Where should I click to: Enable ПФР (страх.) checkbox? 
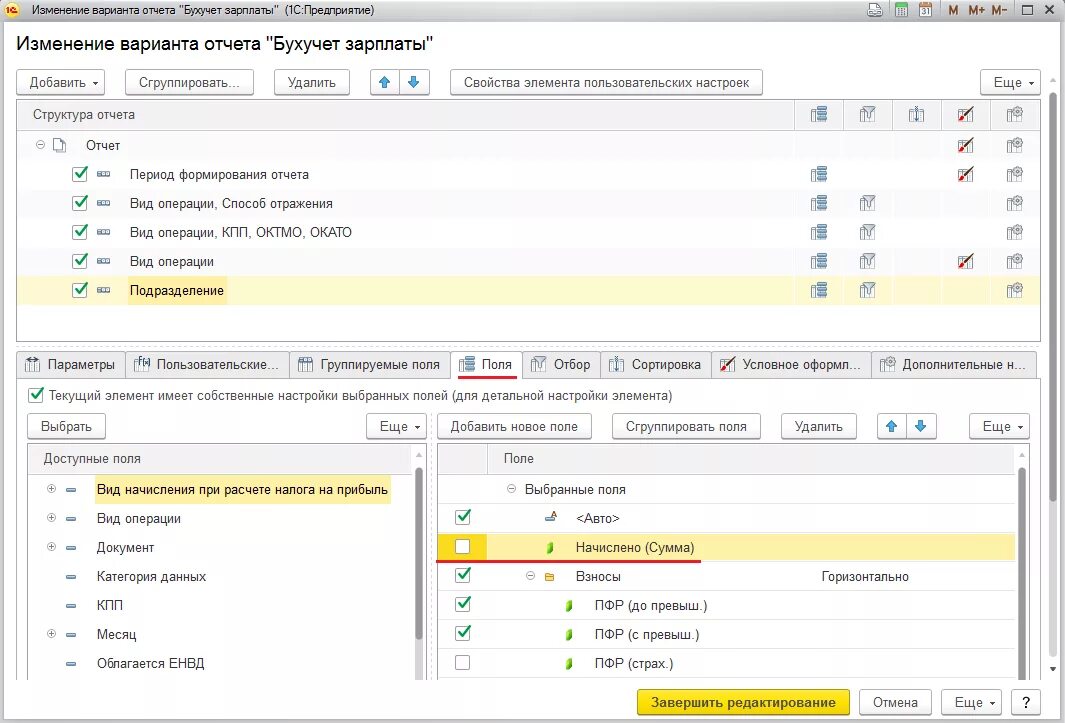tap(463, 663)
